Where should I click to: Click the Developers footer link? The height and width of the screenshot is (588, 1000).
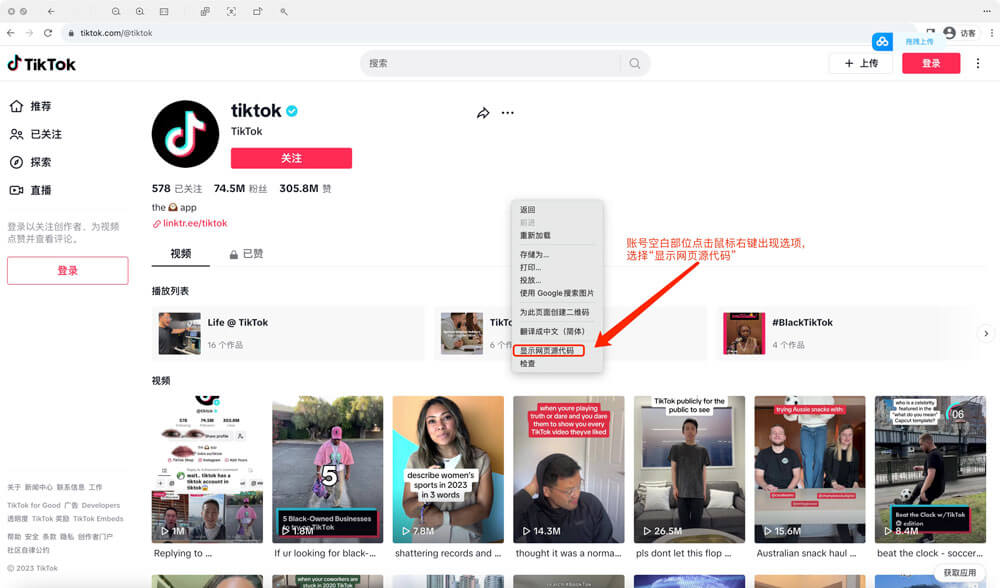(x=101, y=505)
